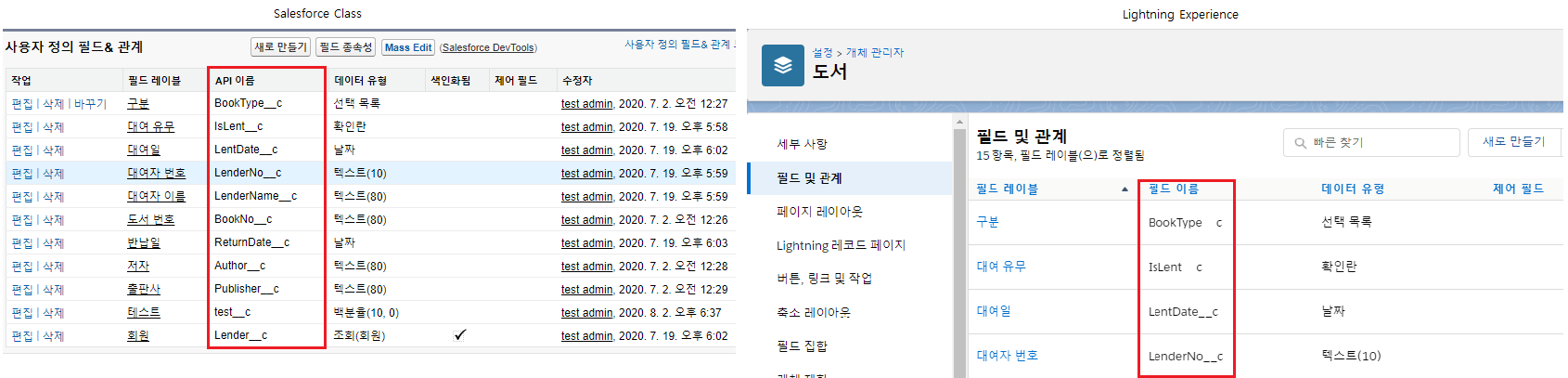Open the 도서 번호 field label
Image resolution: width=1568 pixels, height=378 pixels.
point(150,220)
